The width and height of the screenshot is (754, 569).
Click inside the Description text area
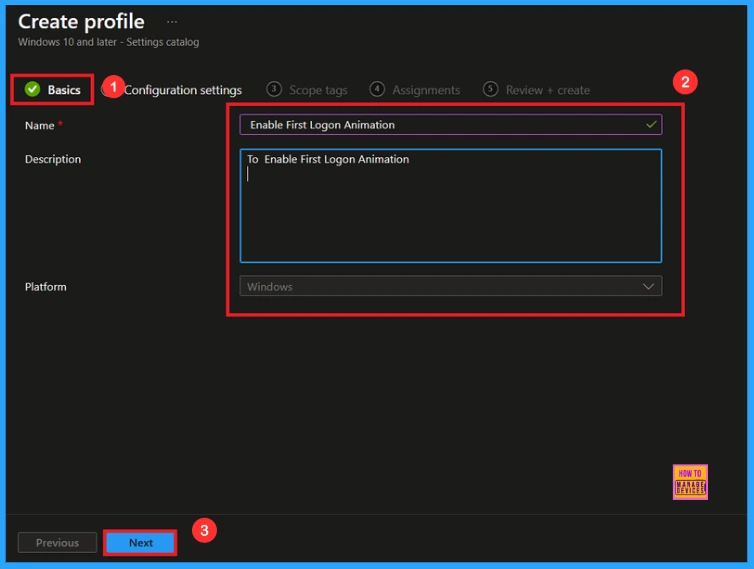pyautogui.click(x=450, y=210)
